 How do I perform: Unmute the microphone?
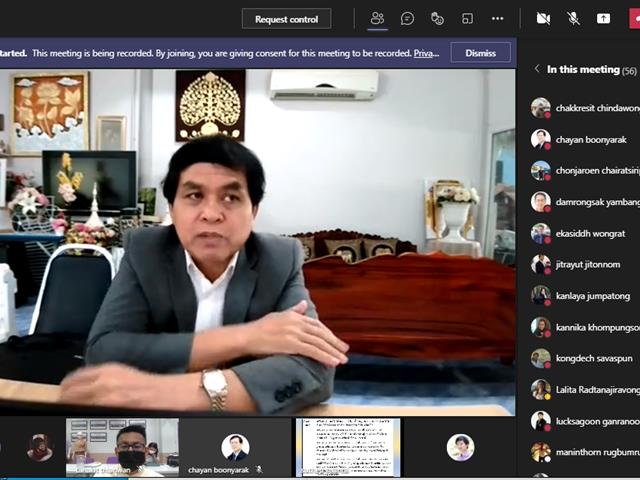tap(573, 18)
